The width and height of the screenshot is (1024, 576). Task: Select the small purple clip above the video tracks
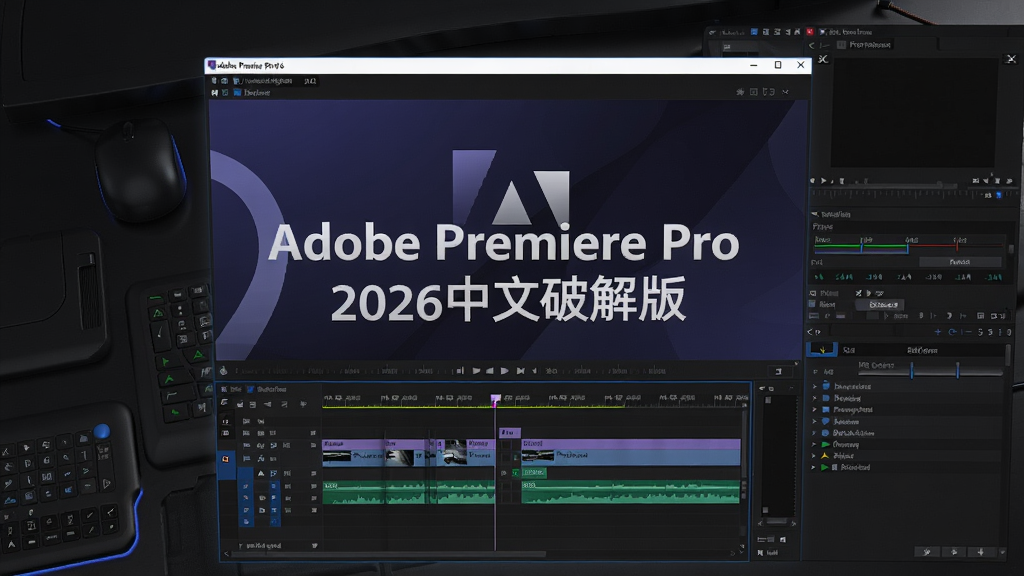click(509, 432)
